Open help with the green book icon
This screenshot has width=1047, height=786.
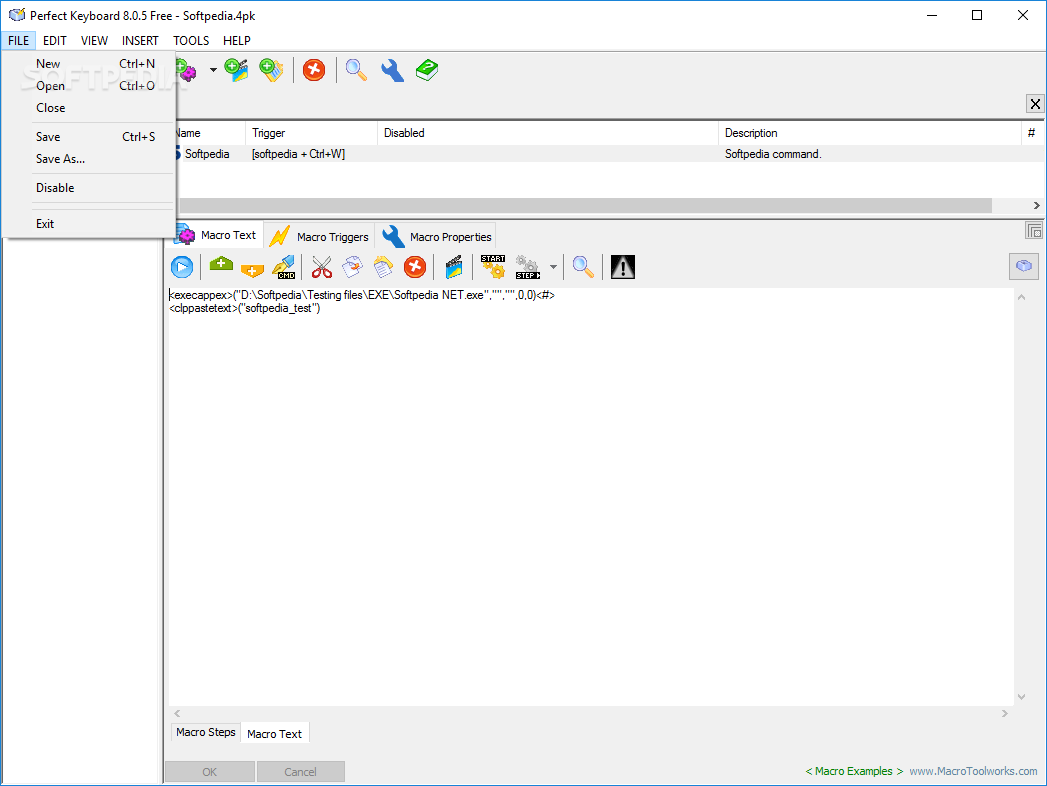pos(427,69)
